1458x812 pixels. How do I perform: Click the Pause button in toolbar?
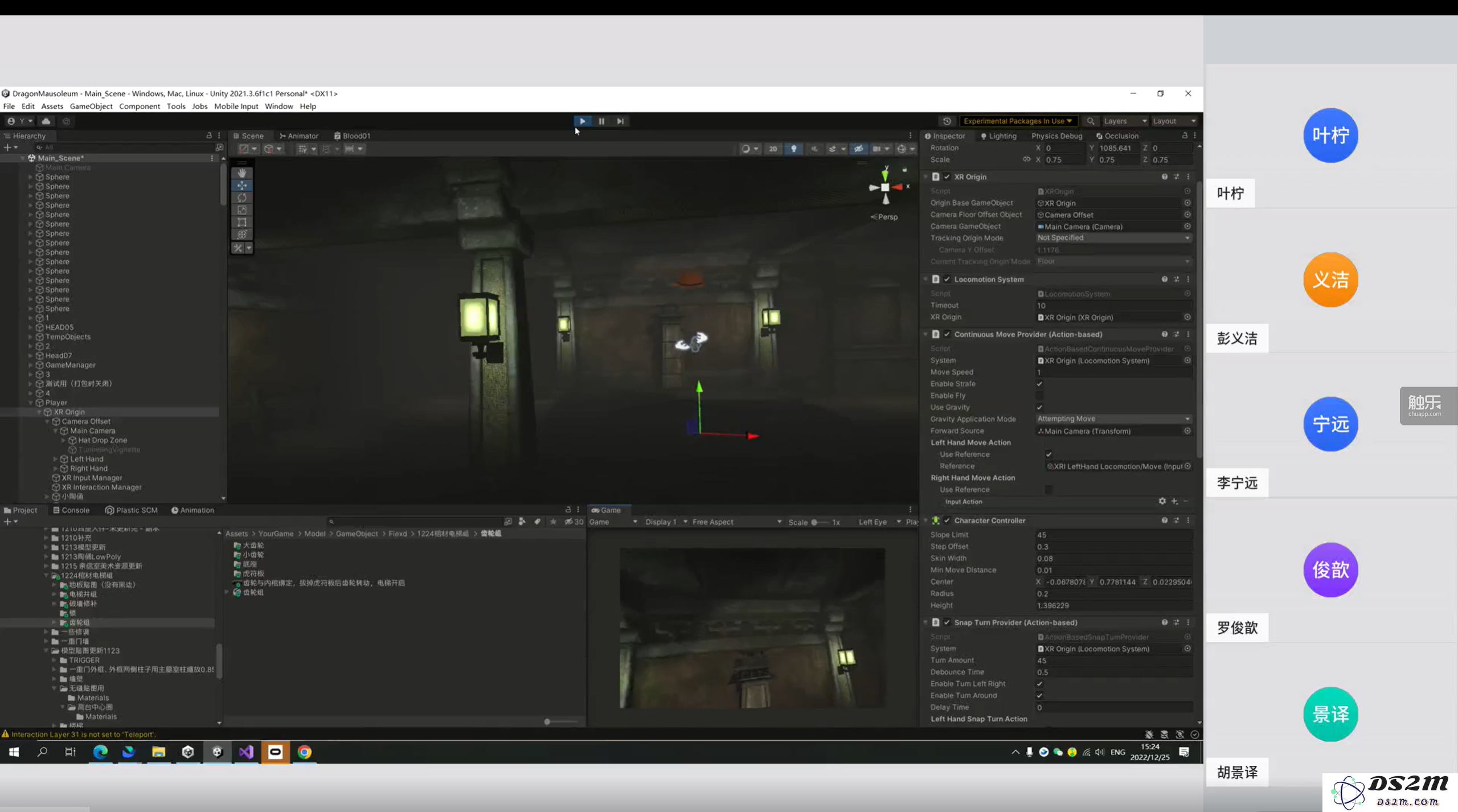[x=601, y=121]
